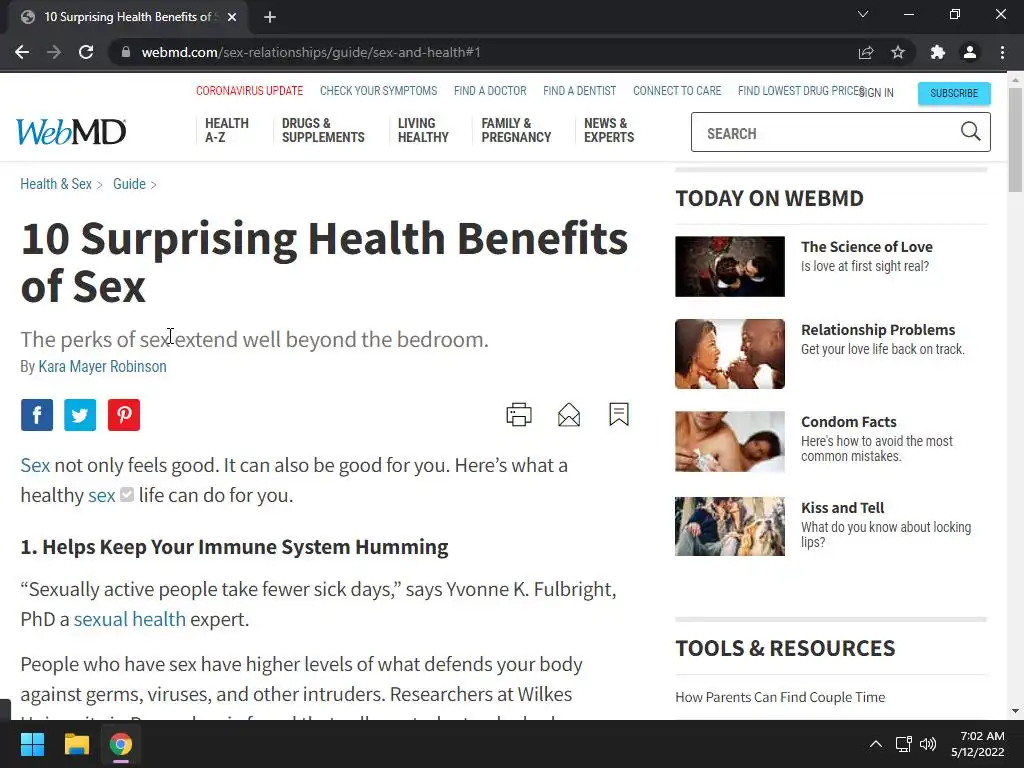Click the FIND A DENTIST link
This screenshot has width=1024, height=768.
point(579,91)
